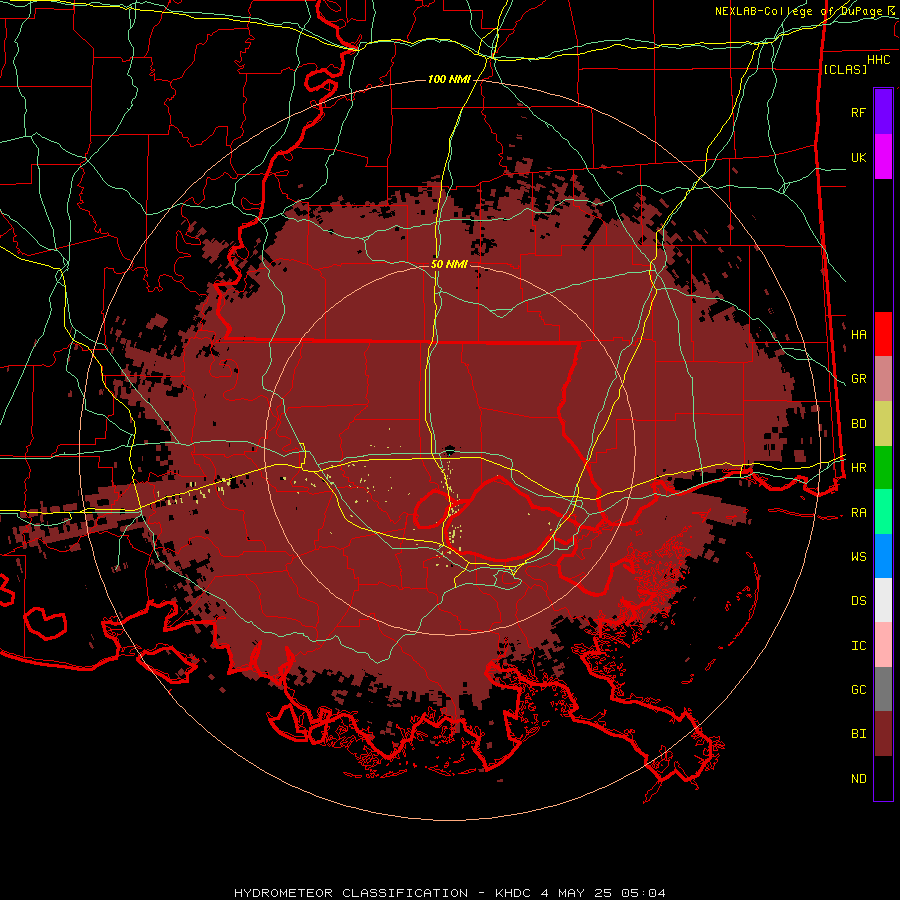This screenshot has height=900, width=900.
Task: Pick the RA light-green legend swatch
Action: (x=883, y=512)
